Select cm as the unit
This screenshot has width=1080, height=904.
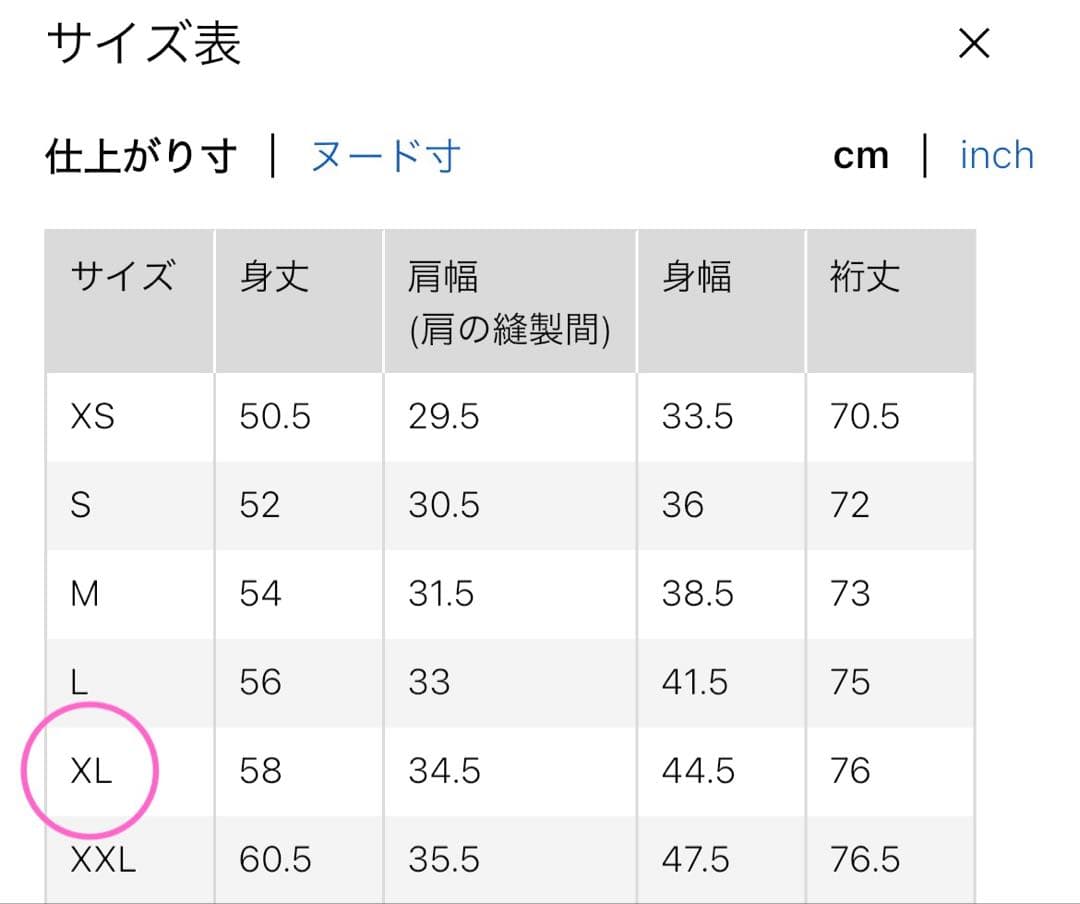860,156
